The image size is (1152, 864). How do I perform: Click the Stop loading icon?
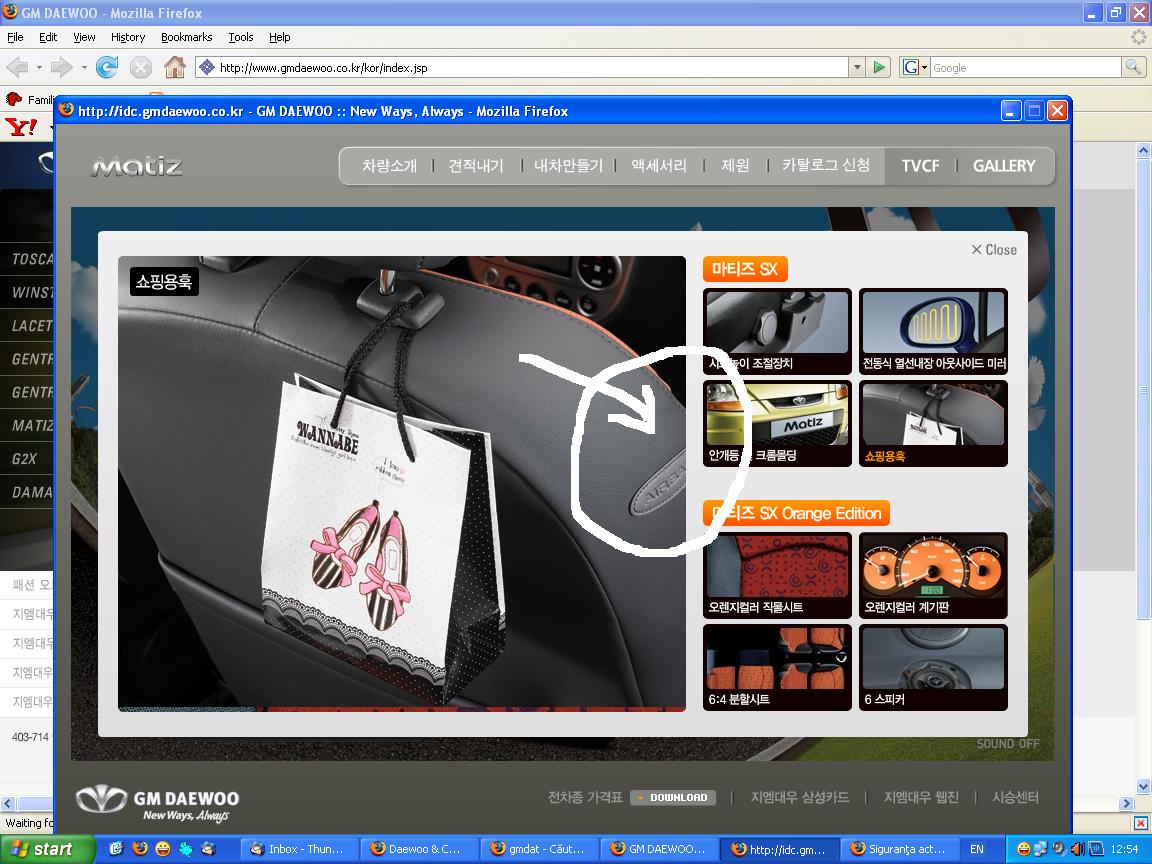click(140, 68)
